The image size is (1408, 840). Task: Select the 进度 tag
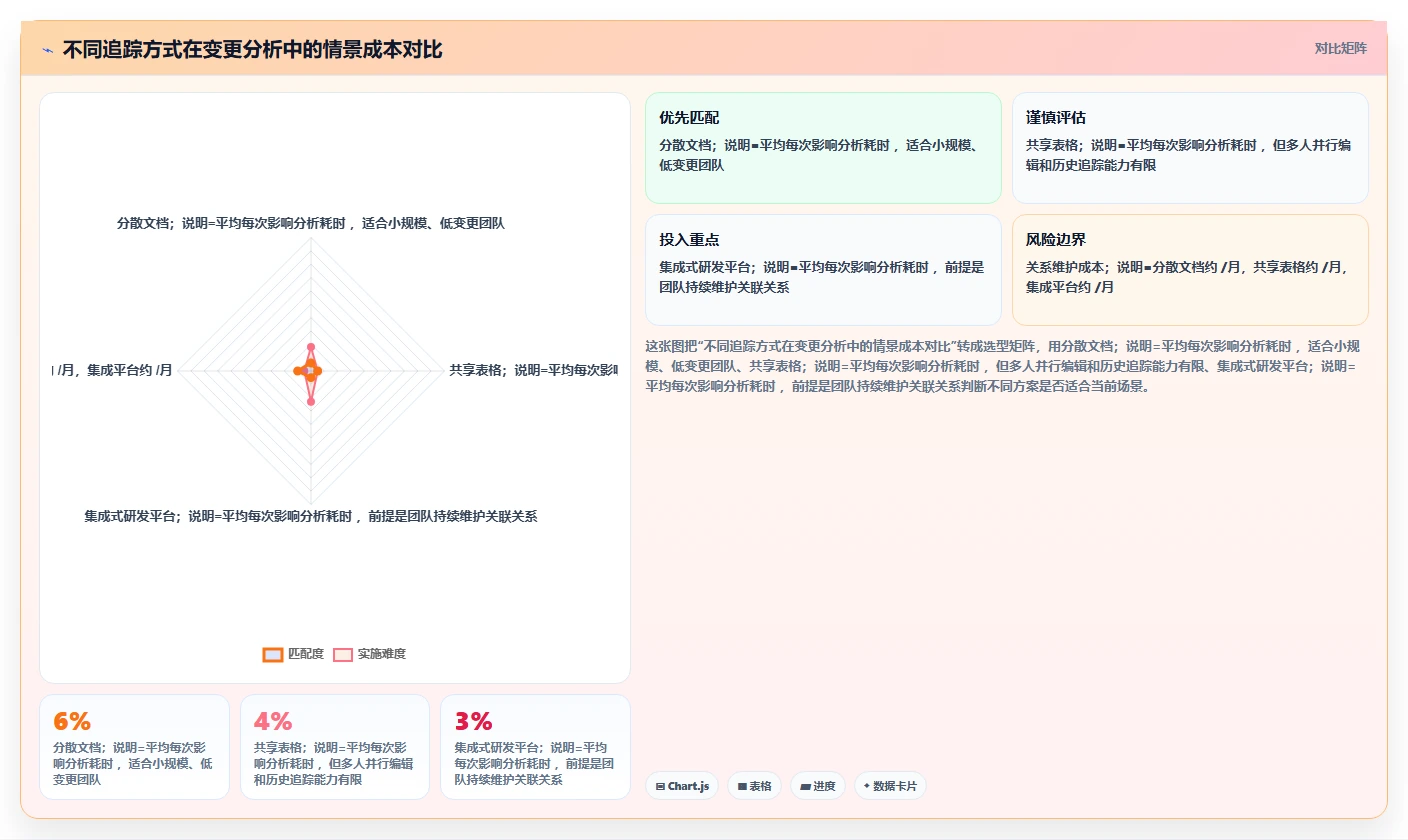click(x=818, y=786)
